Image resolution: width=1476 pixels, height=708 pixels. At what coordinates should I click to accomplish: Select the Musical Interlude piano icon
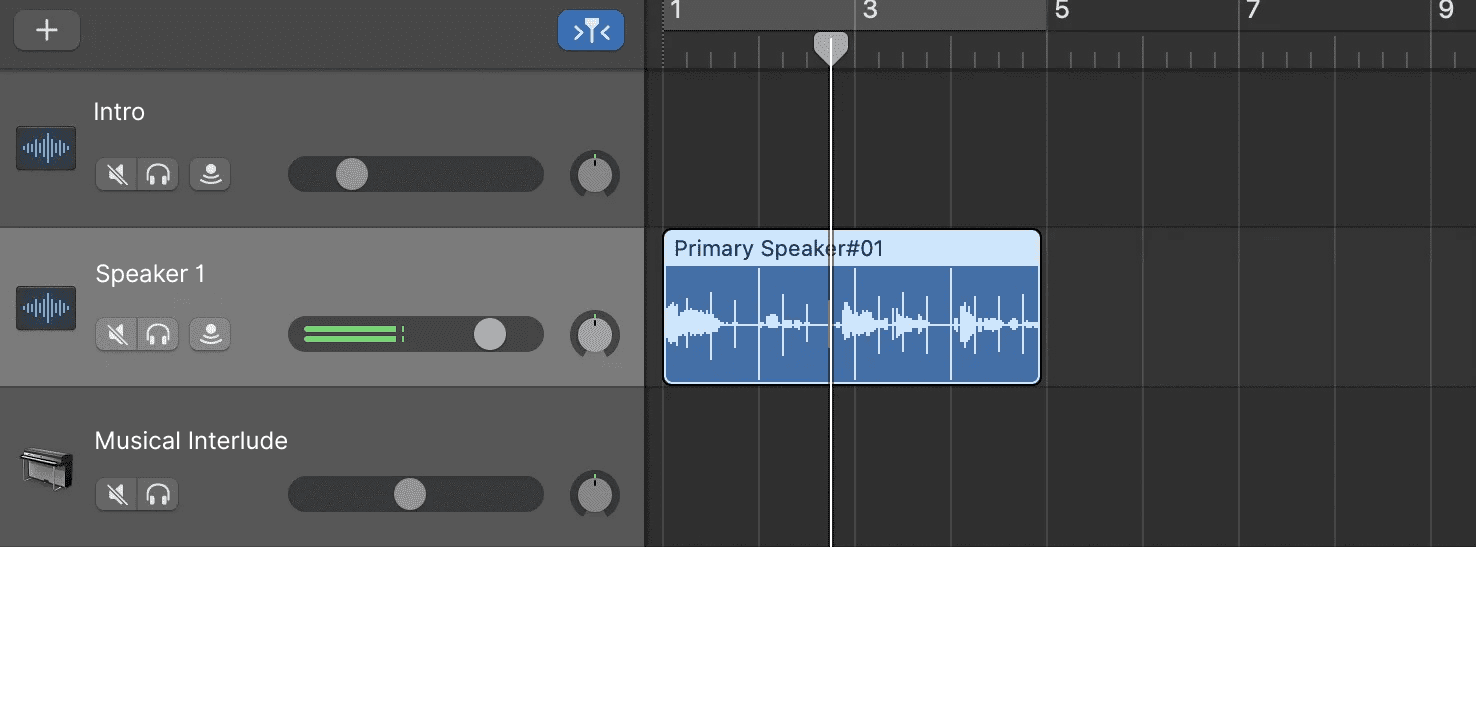pyautogui.click(x=46, y=468)
